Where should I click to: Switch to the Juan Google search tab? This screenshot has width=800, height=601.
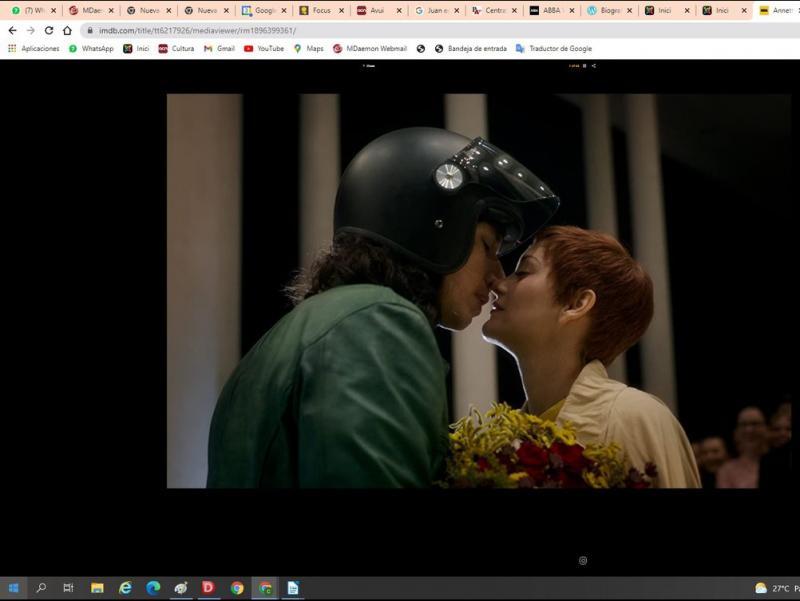pyautogui.click(x=437, y=10)
